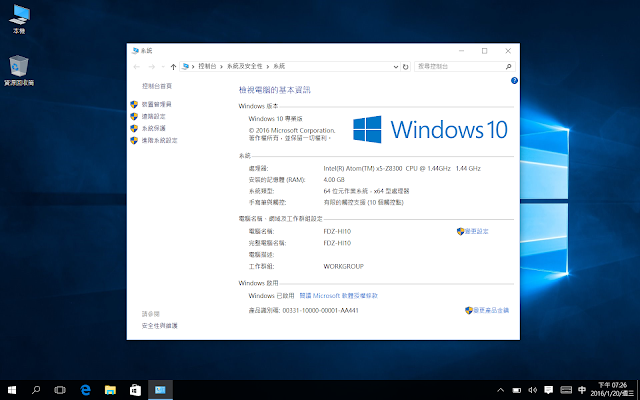Open Windows Store from taskbar

135,390
